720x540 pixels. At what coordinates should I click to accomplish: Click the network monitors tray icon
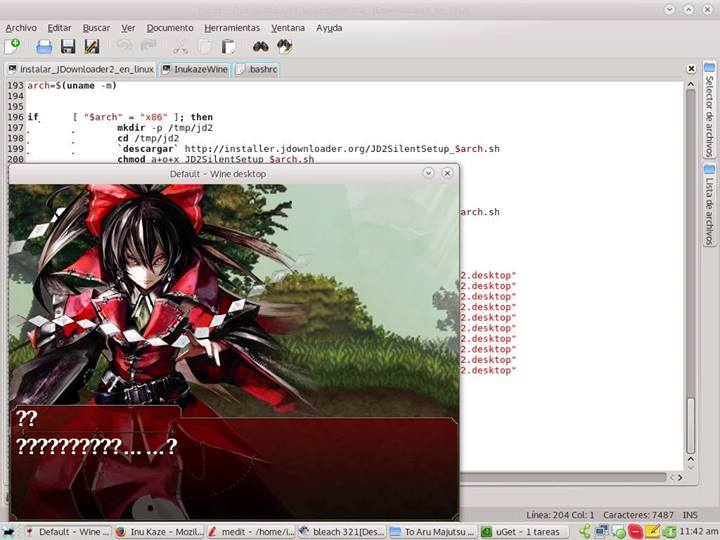602,532
